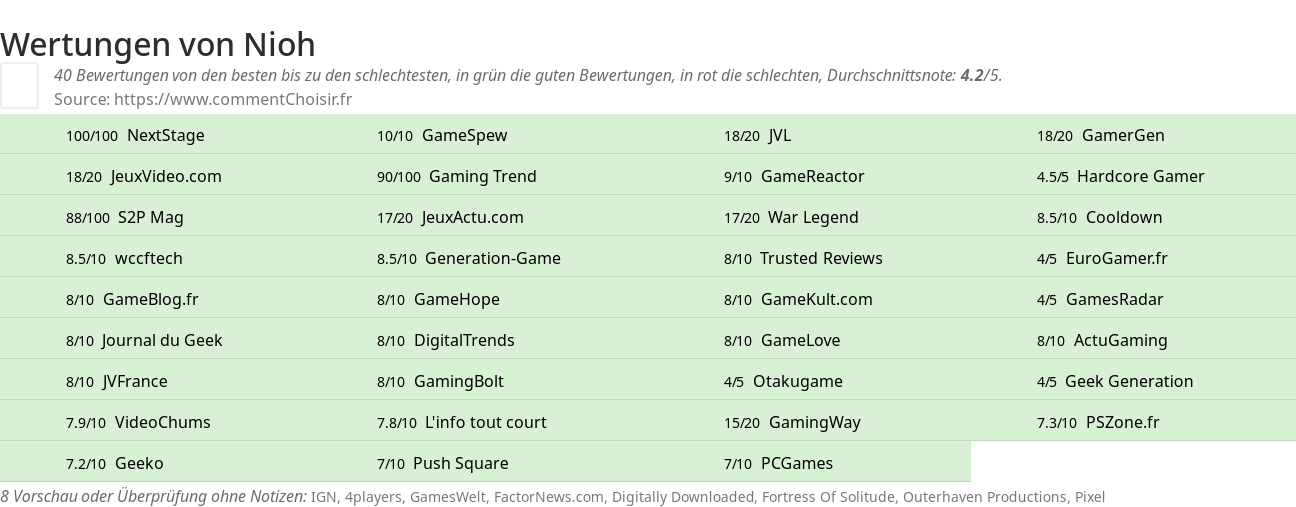Select the wccftech 8.5/10 entry
The image size is (1296, 507).
[124, 258]
